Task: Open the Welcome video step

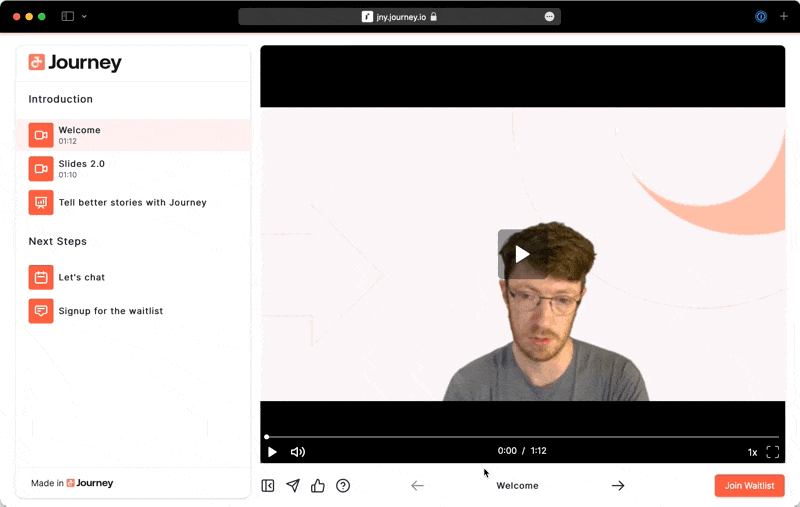Action: click(134, 135)
